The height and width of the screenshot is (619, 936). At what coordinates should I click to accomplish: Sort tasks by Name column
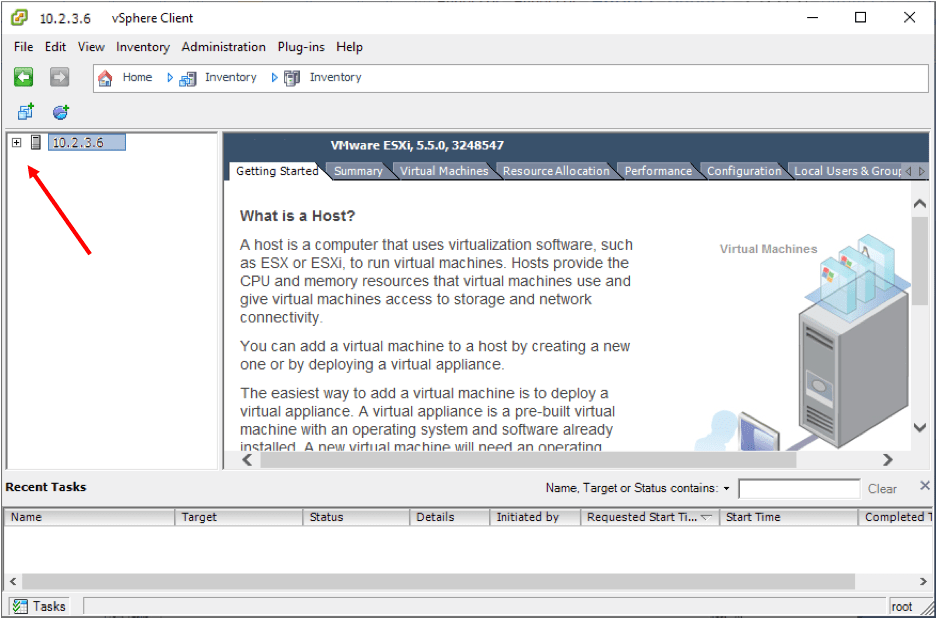[89, 517]
